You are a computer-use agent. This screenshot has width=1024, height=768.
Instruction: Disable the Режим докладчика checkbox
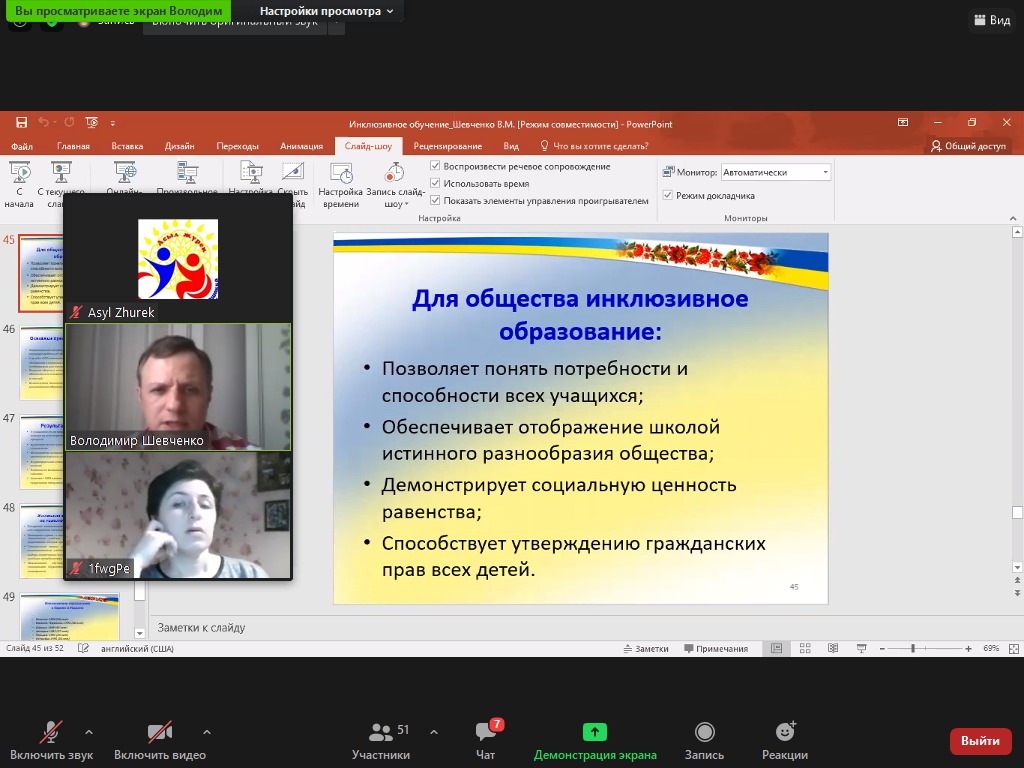(668, 195)
